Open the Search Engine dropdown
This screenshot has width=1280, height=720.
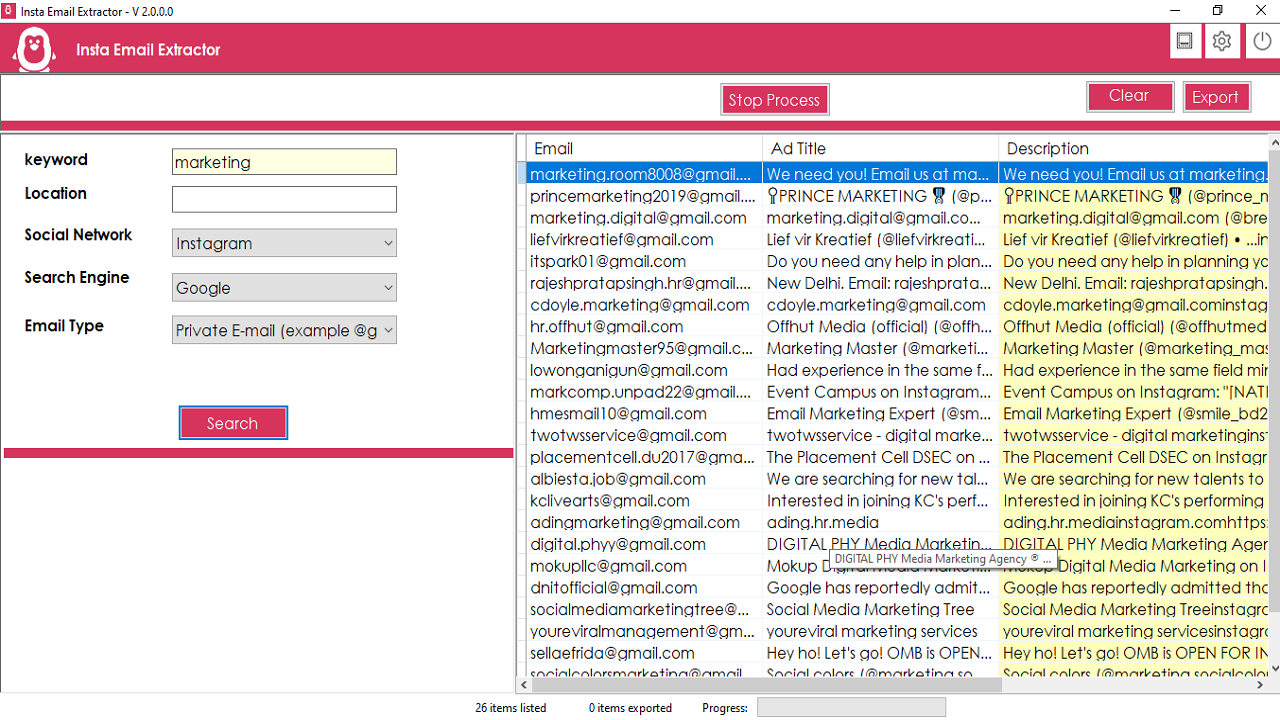pyautogui.click(x=284, y=287)
